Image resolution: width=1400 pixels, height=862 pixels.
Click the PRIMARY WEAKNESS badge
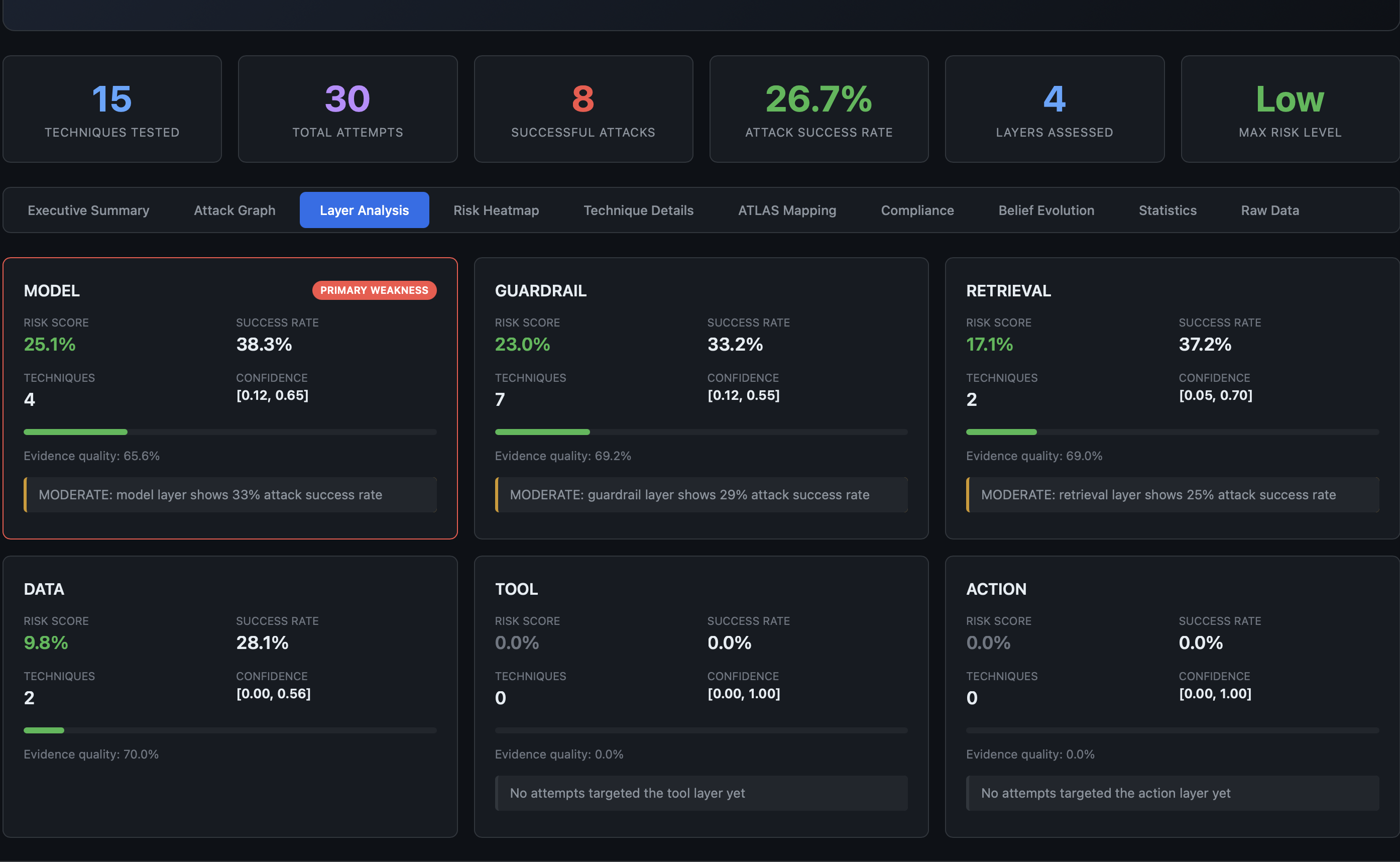click(375, 290)
